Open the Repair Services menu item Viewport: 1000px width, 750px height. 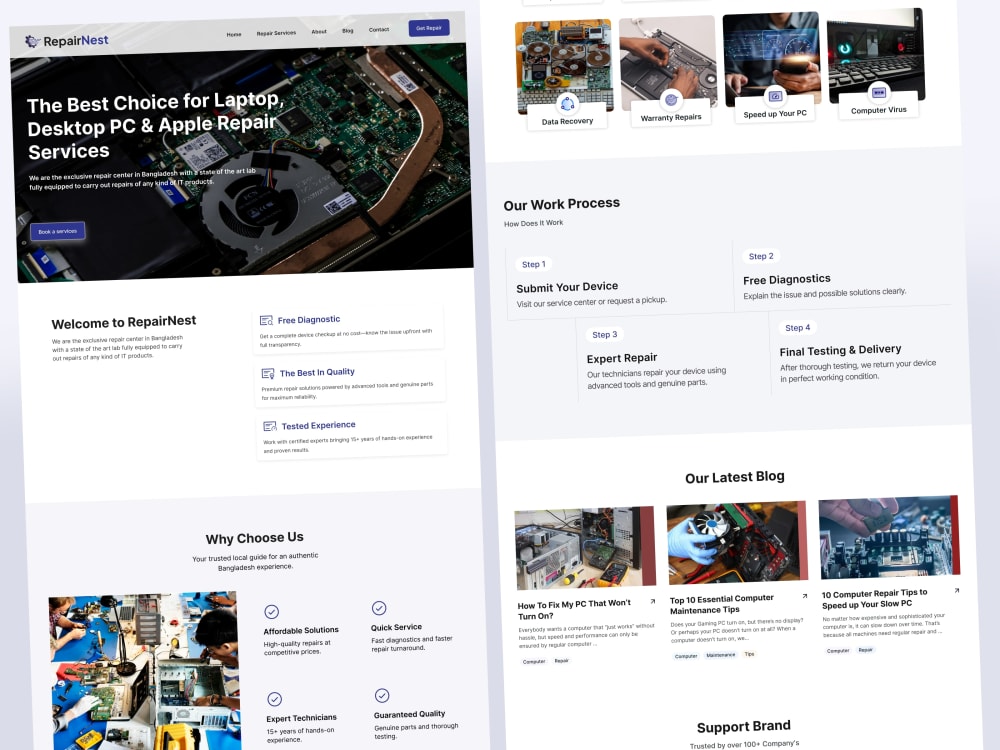(x=276, y=33)
